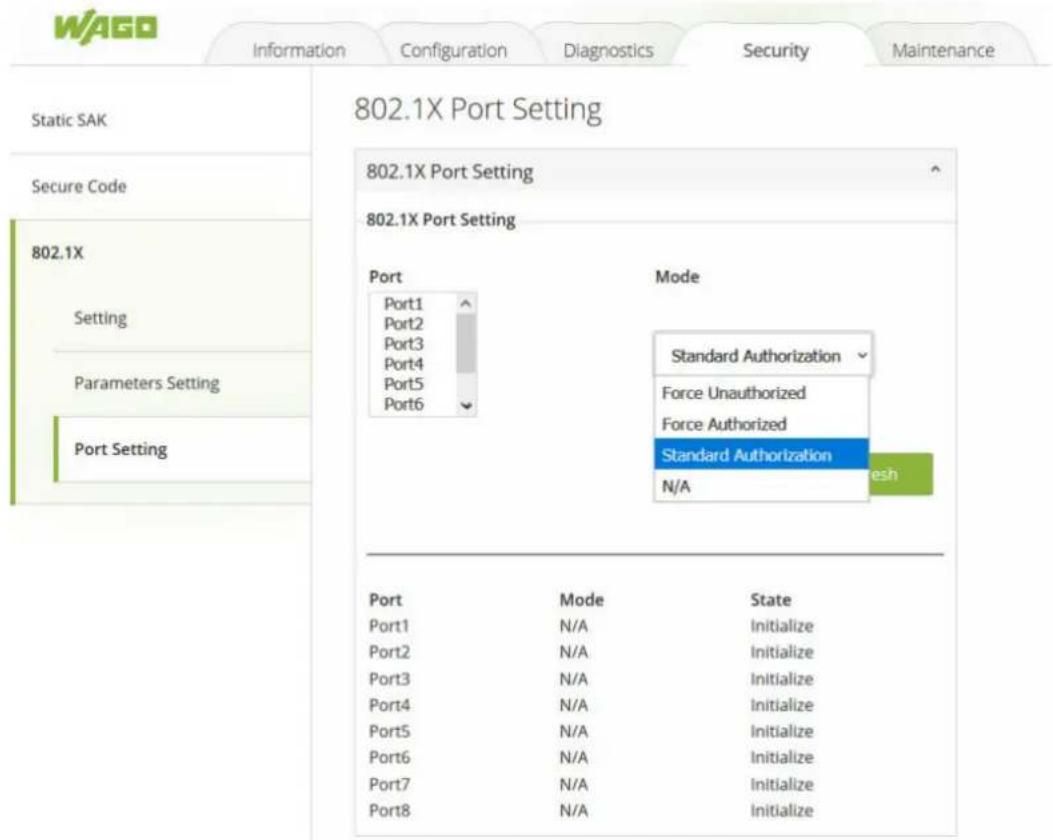Open the Configuration tab
1053x840 pixels.
(453, 50)
